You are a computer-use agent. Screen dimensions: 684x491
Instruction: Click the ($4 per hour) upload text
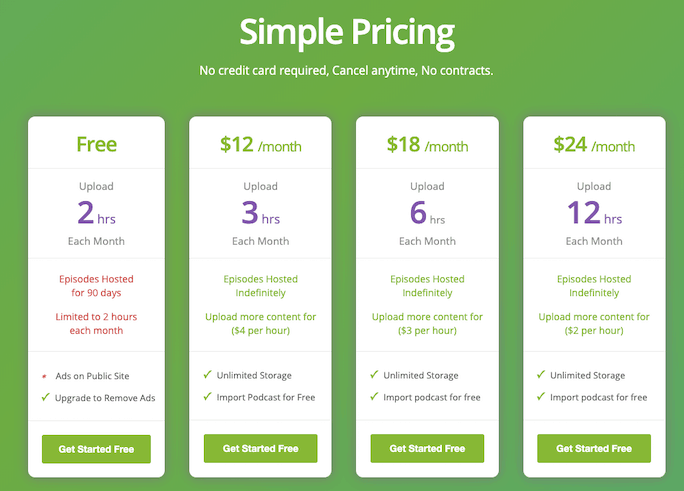pyautogui.click(x=260, y=331)
